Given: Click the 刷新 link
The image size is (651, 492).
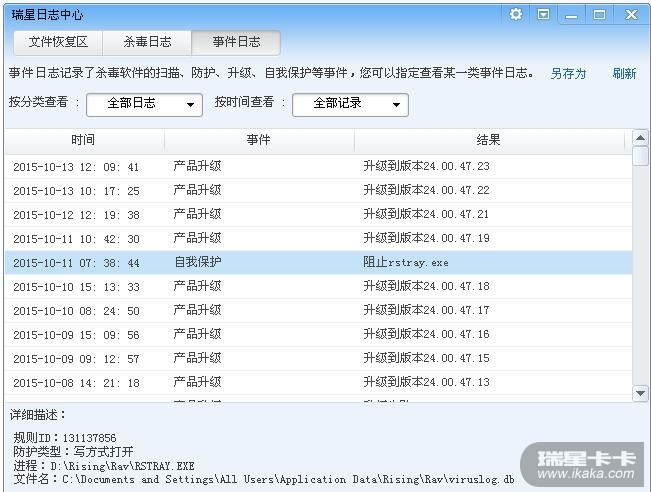Looking at the screenshot, I should pos(624,74).
